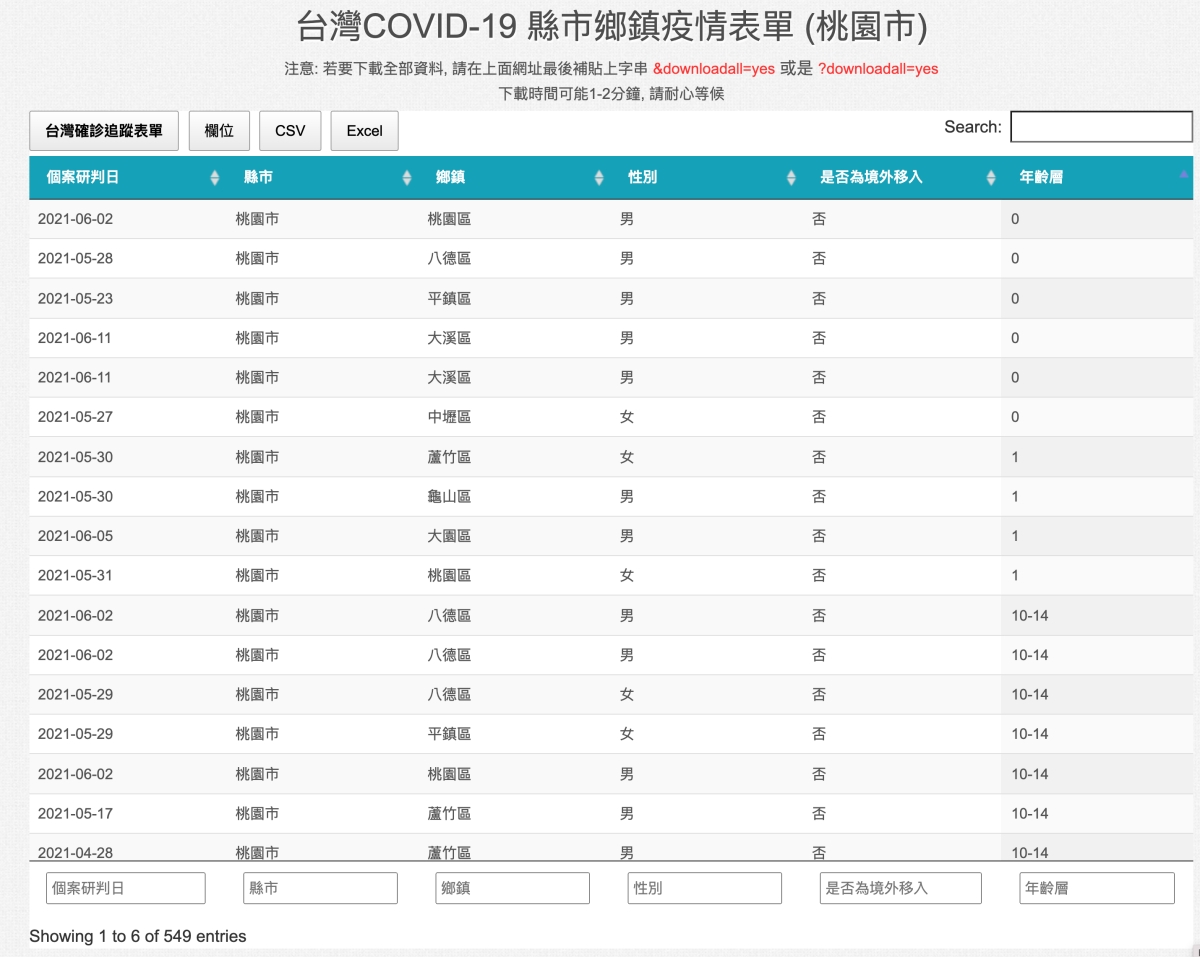Click 性別 footer filter field

click(x=704, y=888)
